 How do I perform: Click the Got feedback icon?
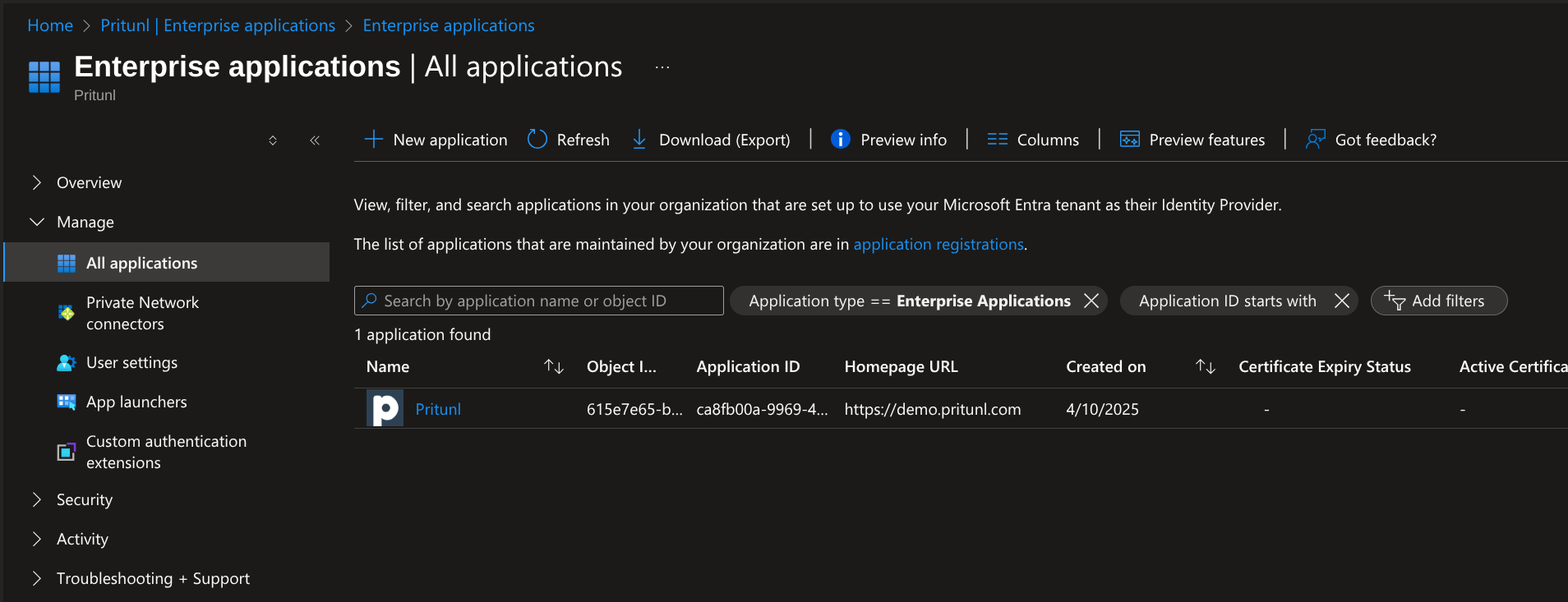(x=1316, y=140)
